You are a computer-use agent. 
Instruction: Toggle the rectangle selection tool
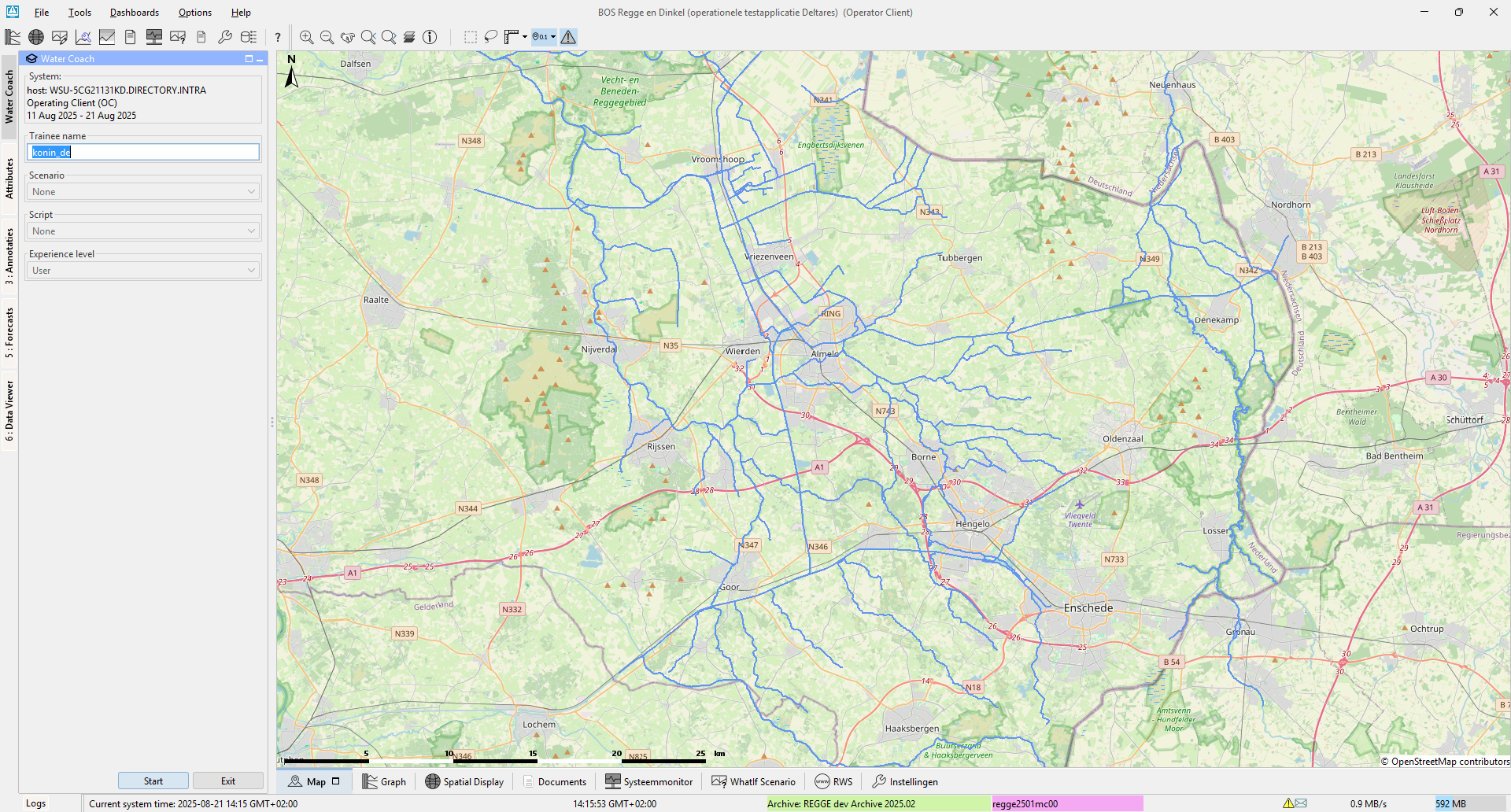pyautogui.click(x=470, y=37)
